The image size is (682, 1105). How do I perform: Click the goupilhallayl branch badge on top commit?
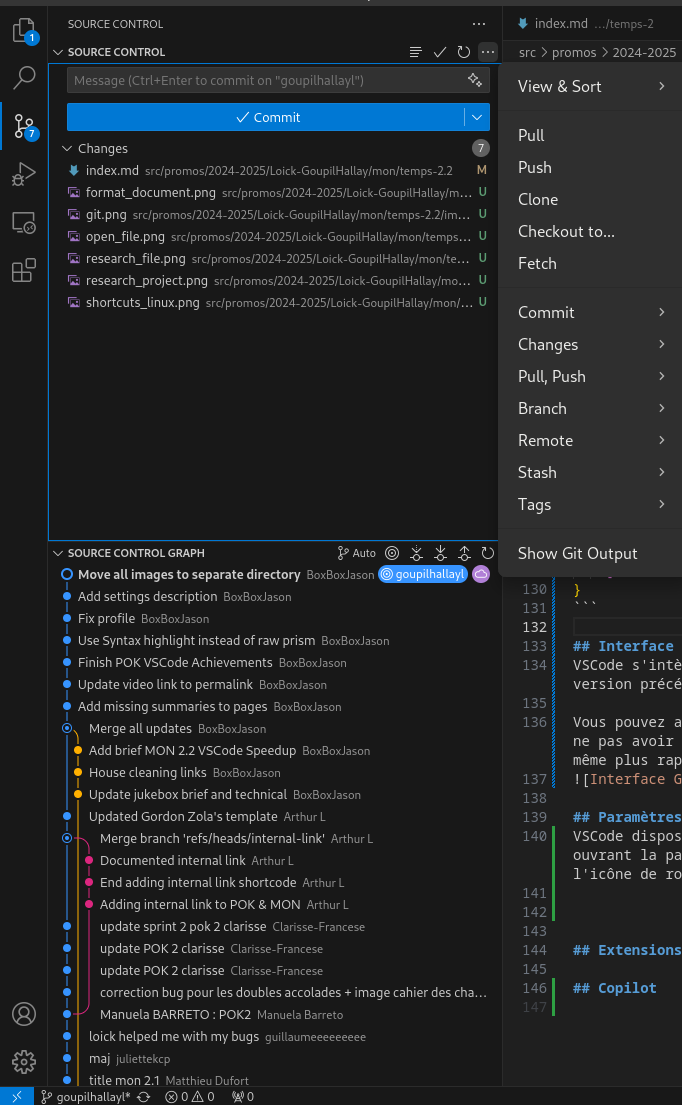tap(423, 574)
